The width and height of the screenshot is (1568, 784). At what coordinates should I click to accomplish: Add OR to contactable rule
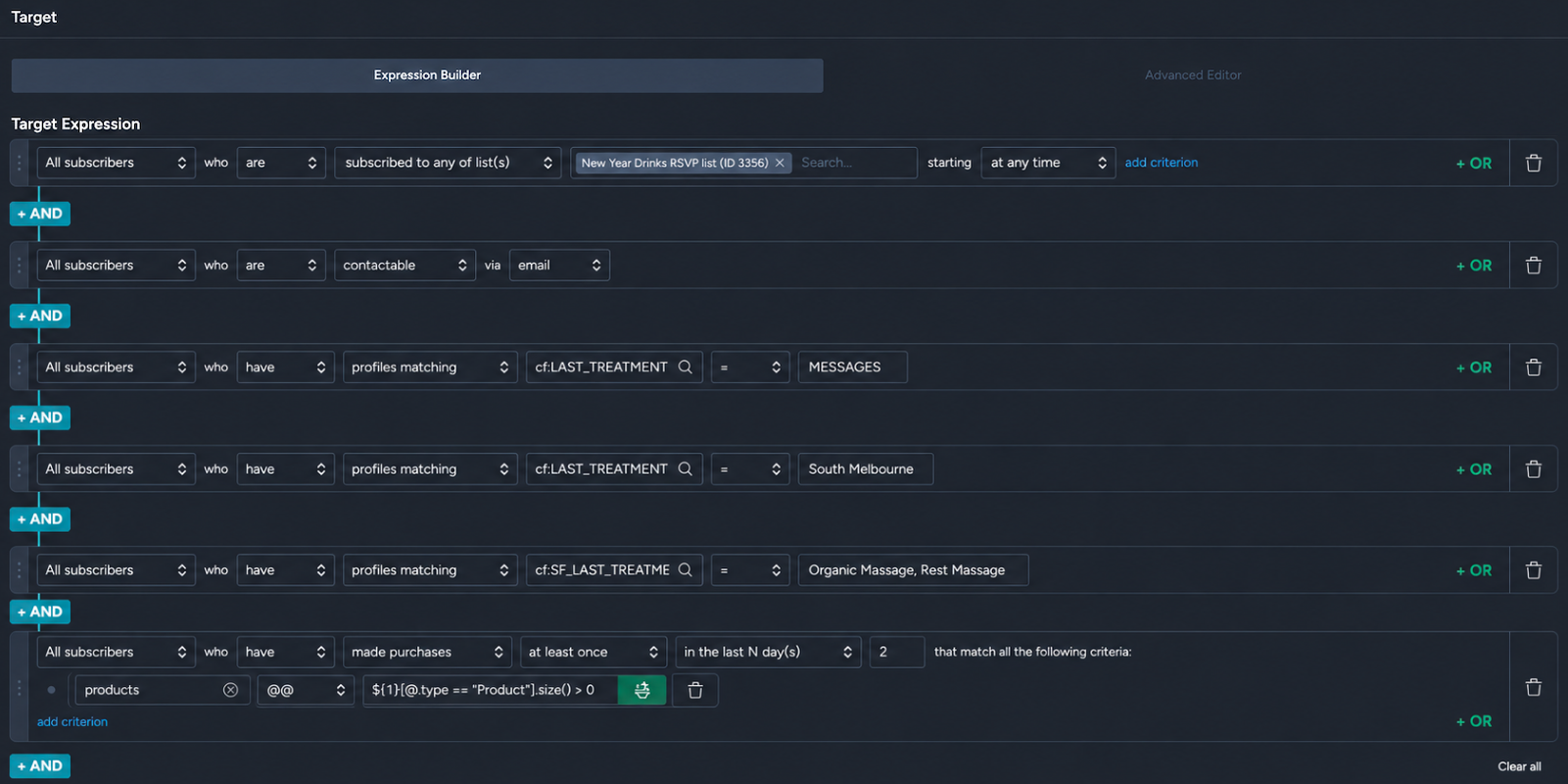click(x=1474, y=266)
